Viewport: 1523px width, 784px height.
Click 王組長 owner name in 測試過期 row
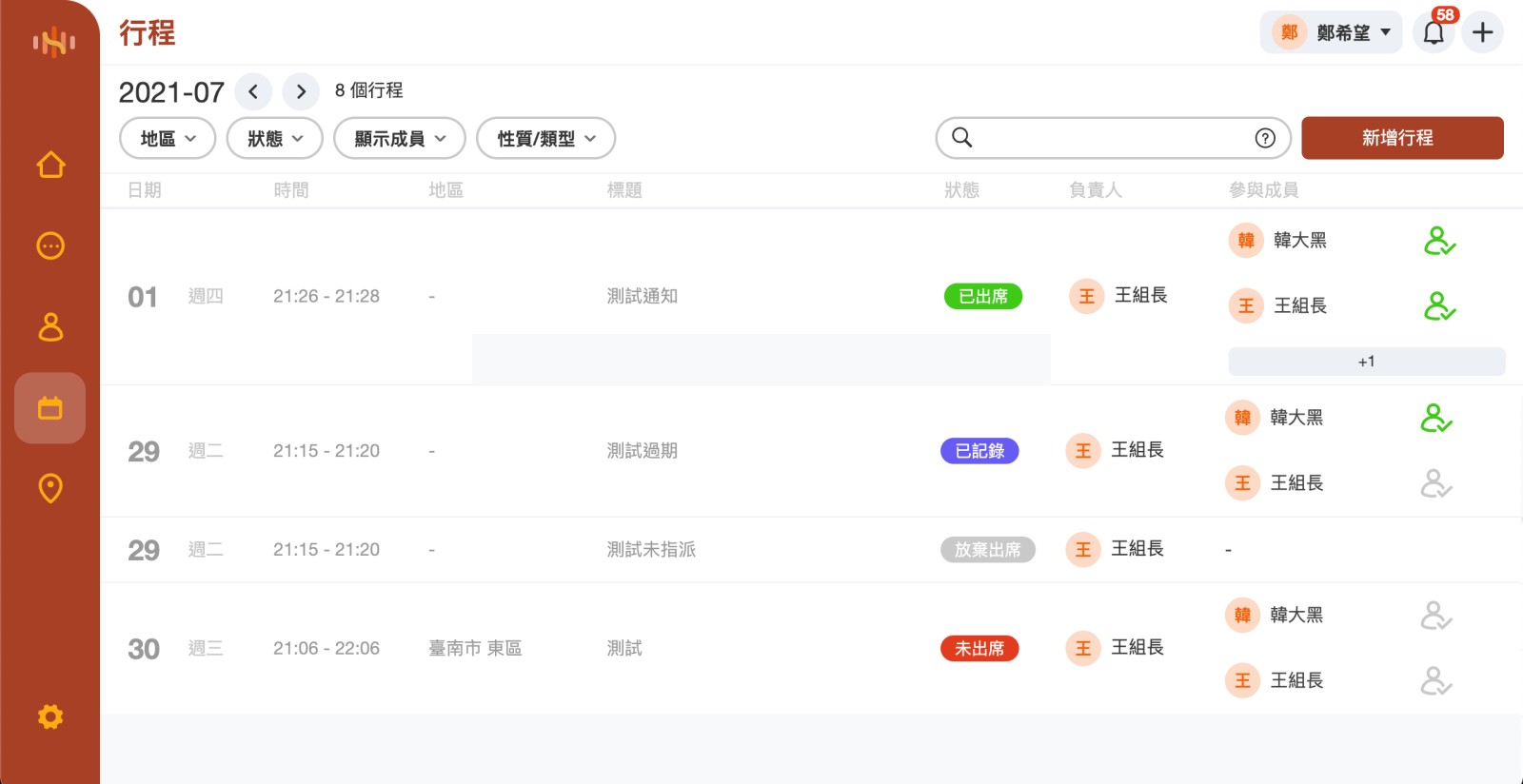click(x=1137, y=450)
